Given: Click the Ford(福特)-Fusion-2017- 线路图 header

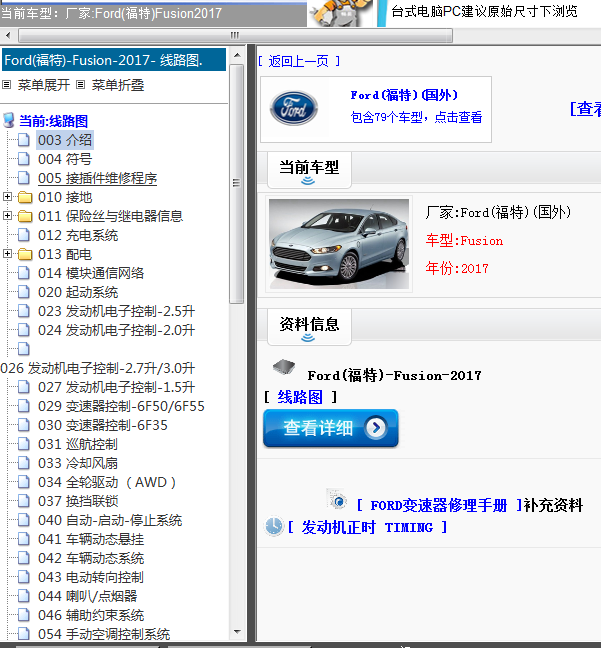Looking at the screenshot, I should 114,60.
